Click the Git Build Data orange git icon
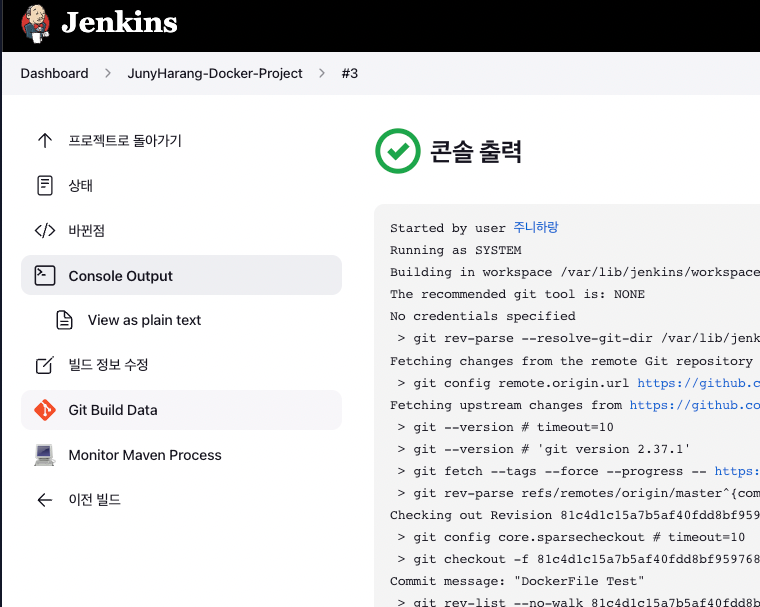The width and height of the screenshot is (760, 607). (x=45, y=410)
